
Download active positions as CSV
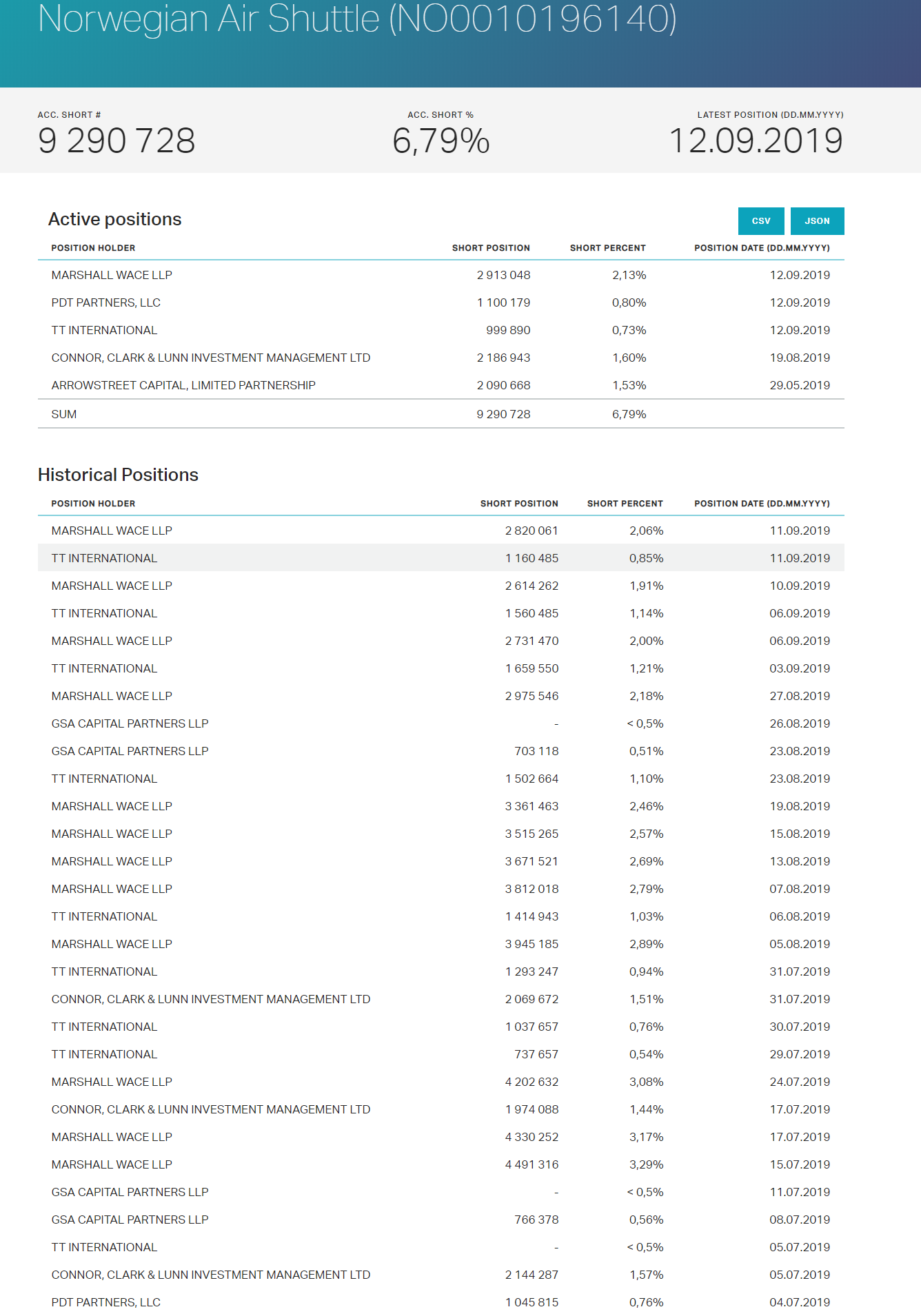(x=760, y=221)
